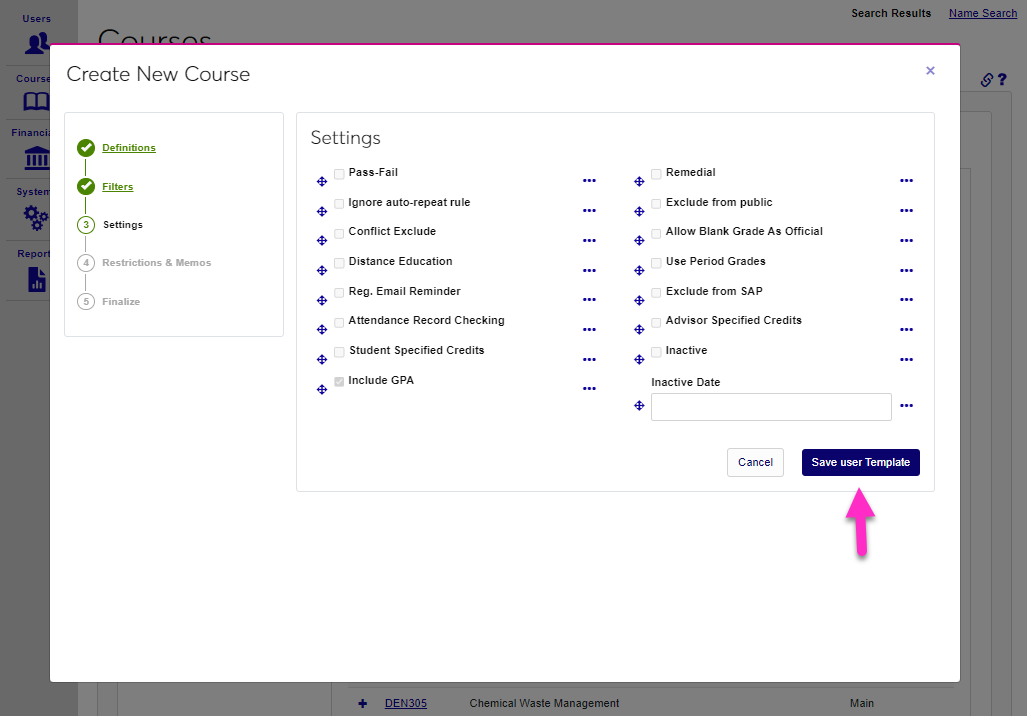
Task: Open the options menu beside Exclude from SAP
Action: pos(906,299)
